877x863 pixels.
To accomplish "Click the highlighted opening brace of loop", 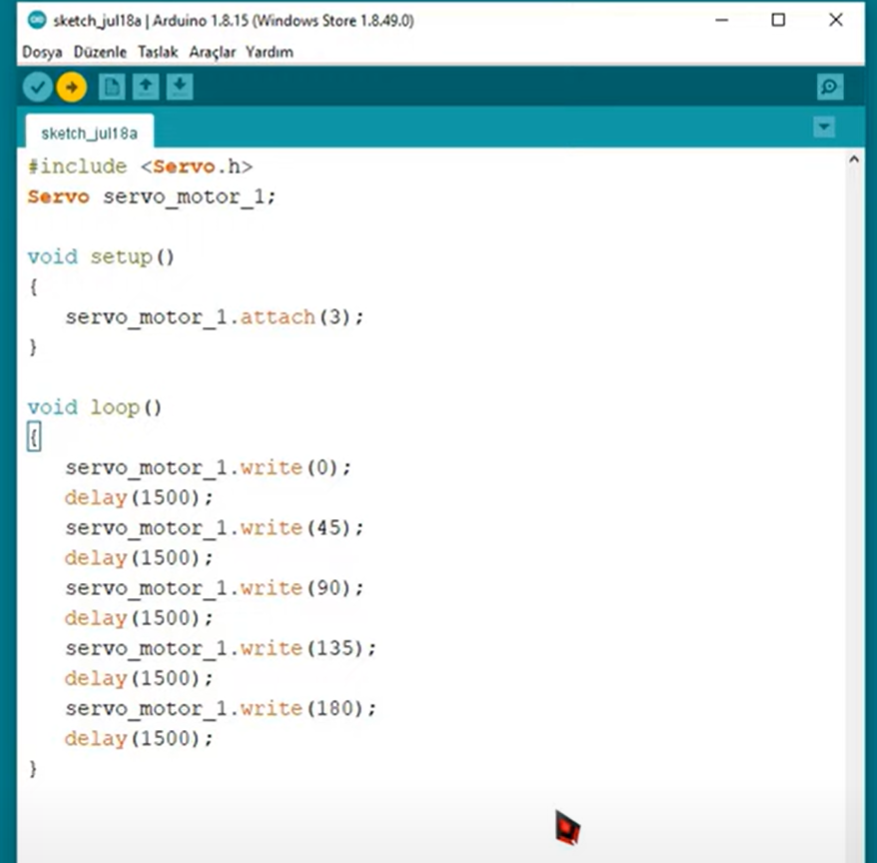I will click(x=34, y=437).
